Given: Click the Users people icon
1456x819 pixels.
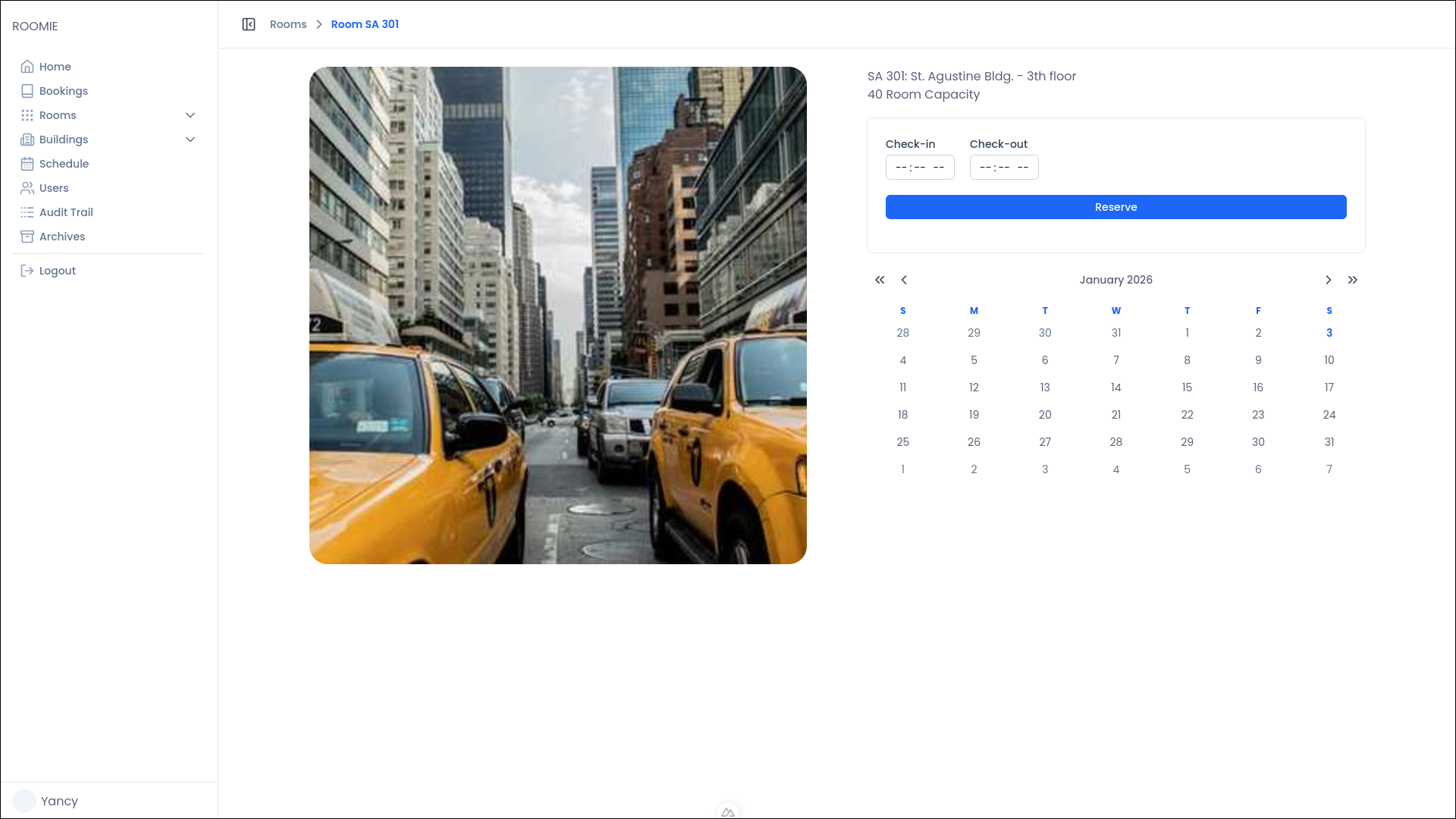Looking at the screenshot, I should (27, 188).
